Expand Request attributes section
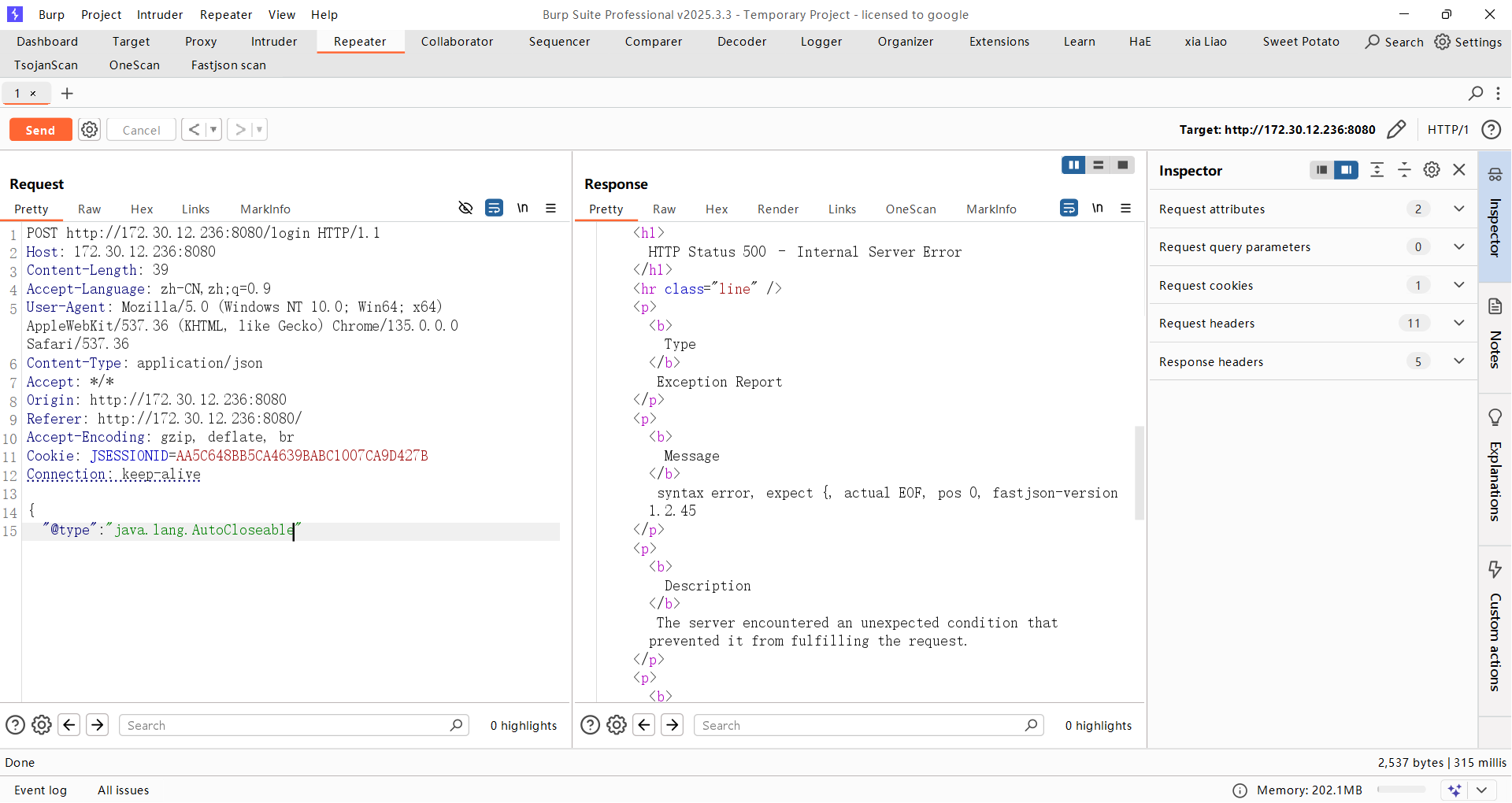 point(1459,209)
